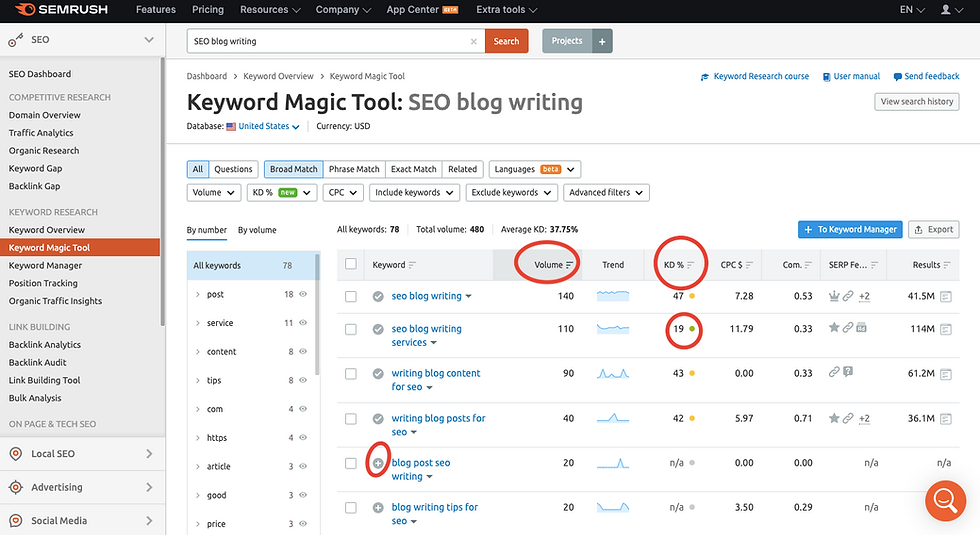Click the star SERP feature for seo blog writing services
The height and width of the screenshot is (535, 980).
834,328
